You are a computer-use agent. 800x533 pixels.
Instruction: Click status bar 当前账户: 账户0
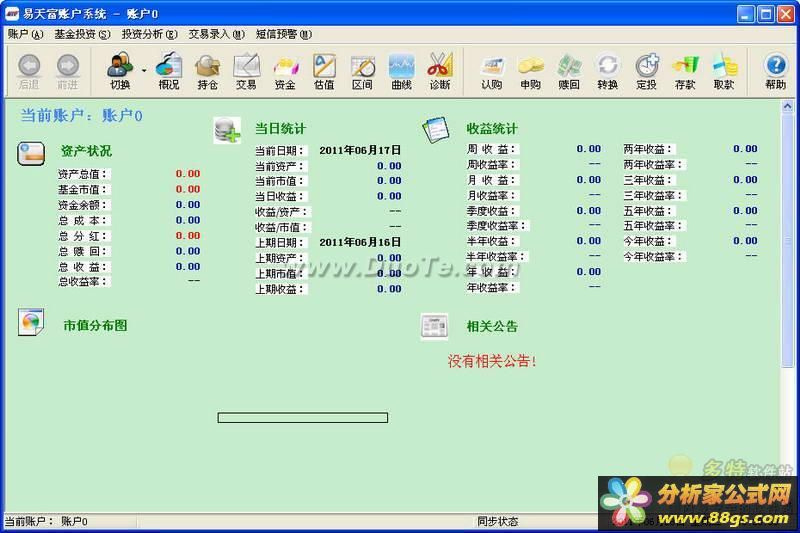tap(46, 521)
